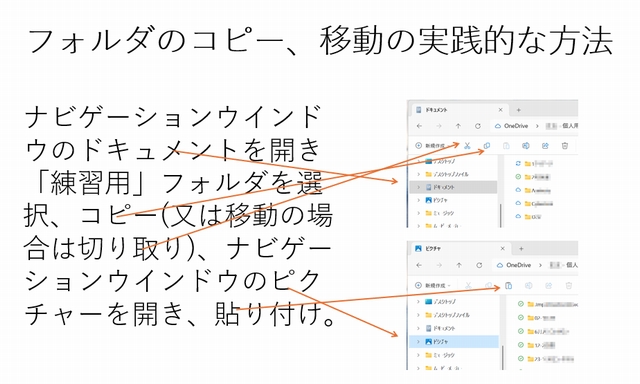Click the Delete trash icon in the ドキュメント window
The width and height of the screenshot is (640, 384).
tap(565, 146)
